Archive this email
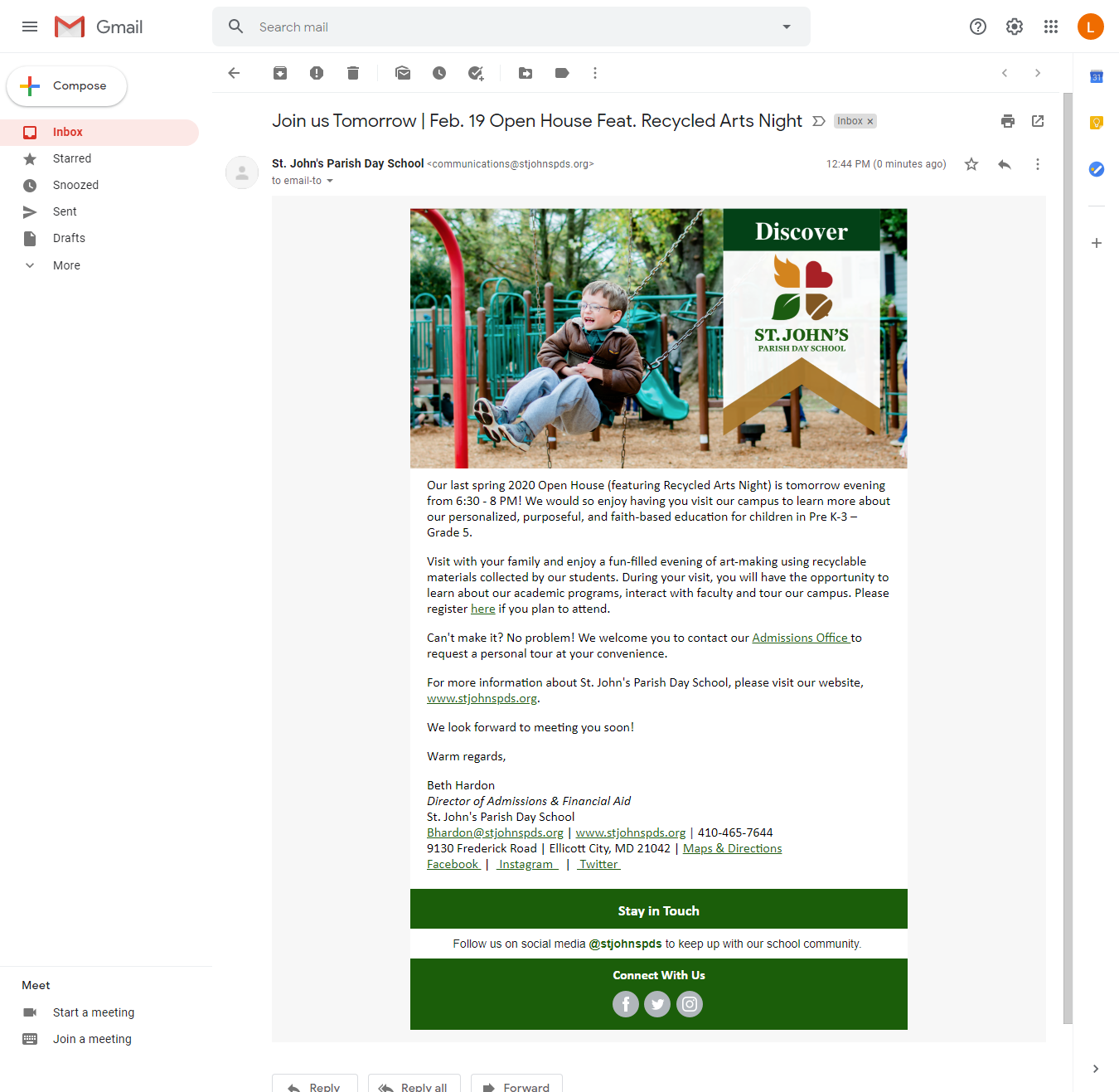The height and width of the screenshot is (1092, 1119). coord(280,73)
